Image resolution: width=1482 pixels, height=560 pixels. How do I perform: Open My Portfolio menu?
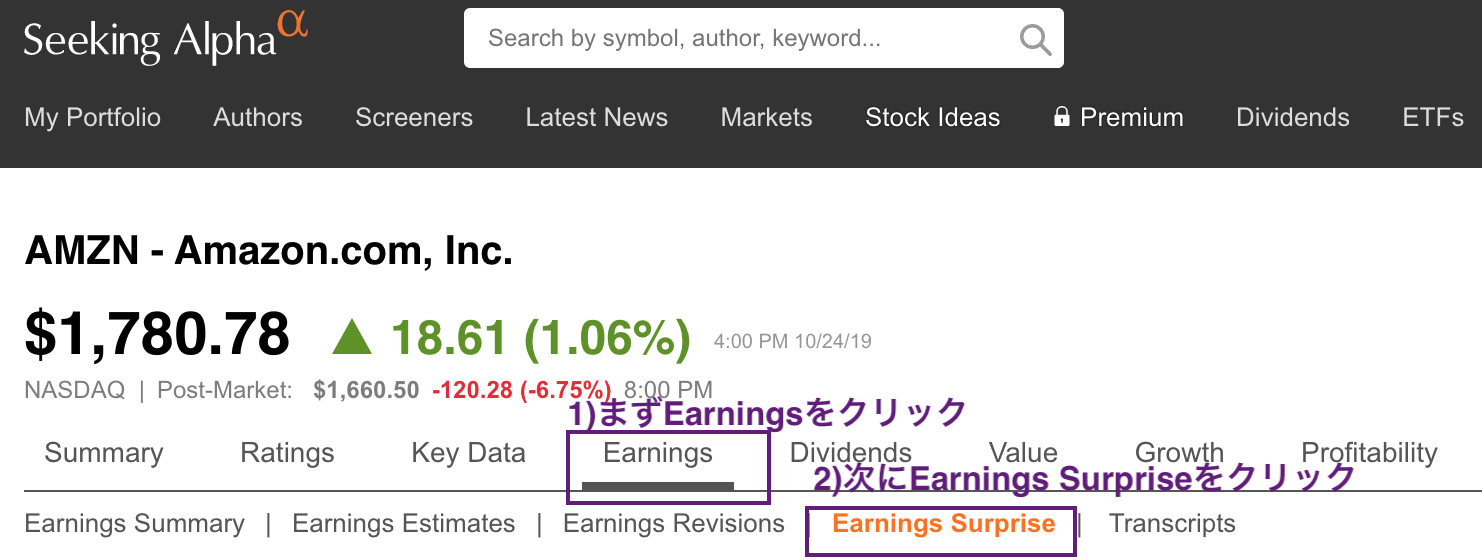click(92, 117)
